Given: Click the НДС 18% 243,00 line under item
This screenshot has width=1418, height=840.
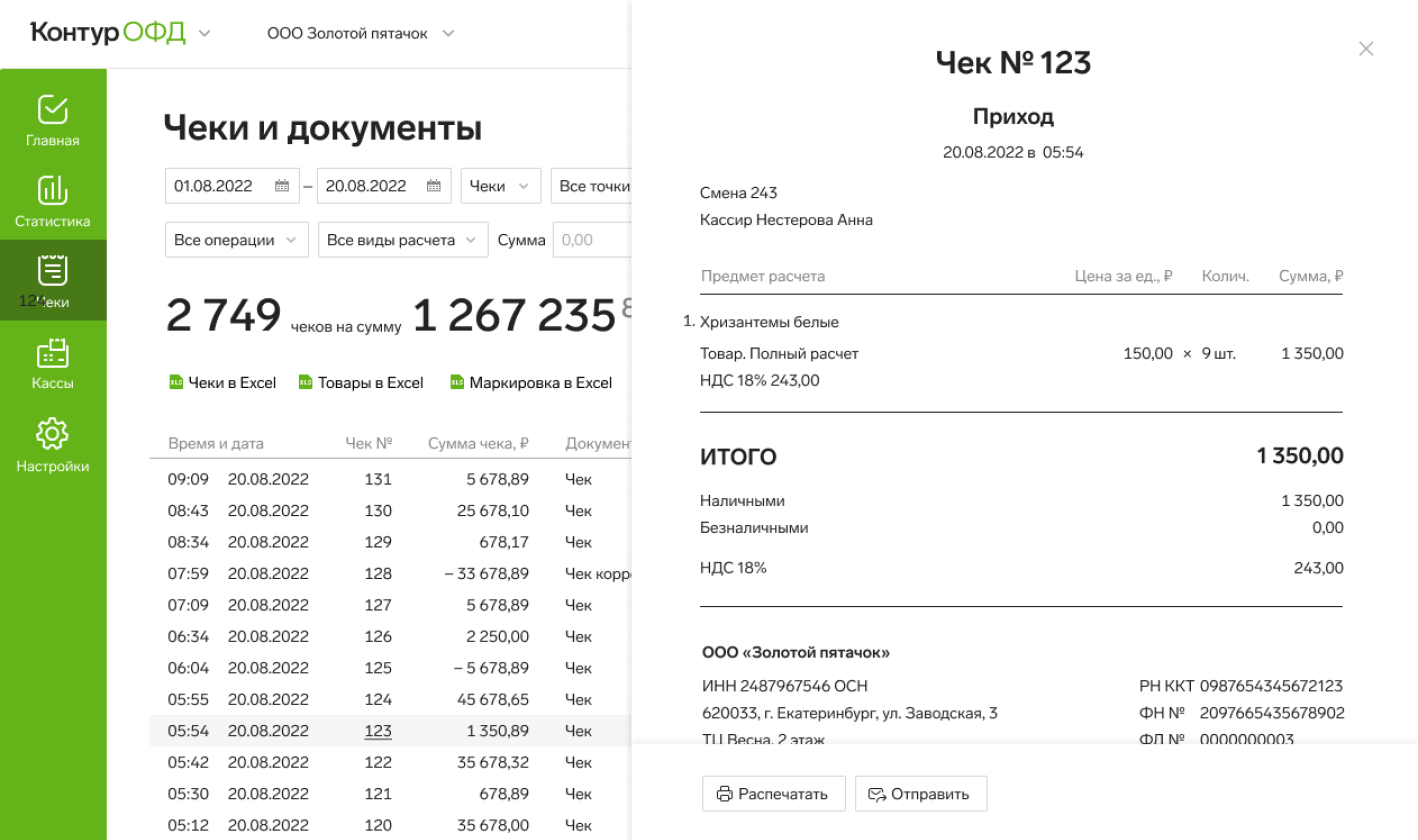Looking at the screenshot, I should [760, 380].
